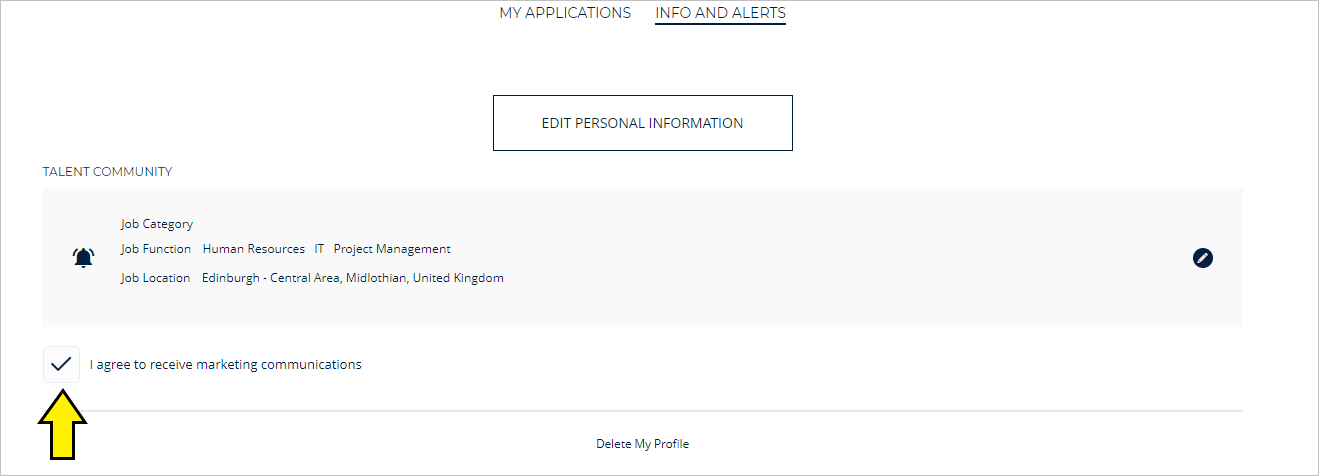1319x476 pixels.
Task: Click the yellow arrow pointing at checkbox
Action: pyautogui.click(x=63, y=425)
